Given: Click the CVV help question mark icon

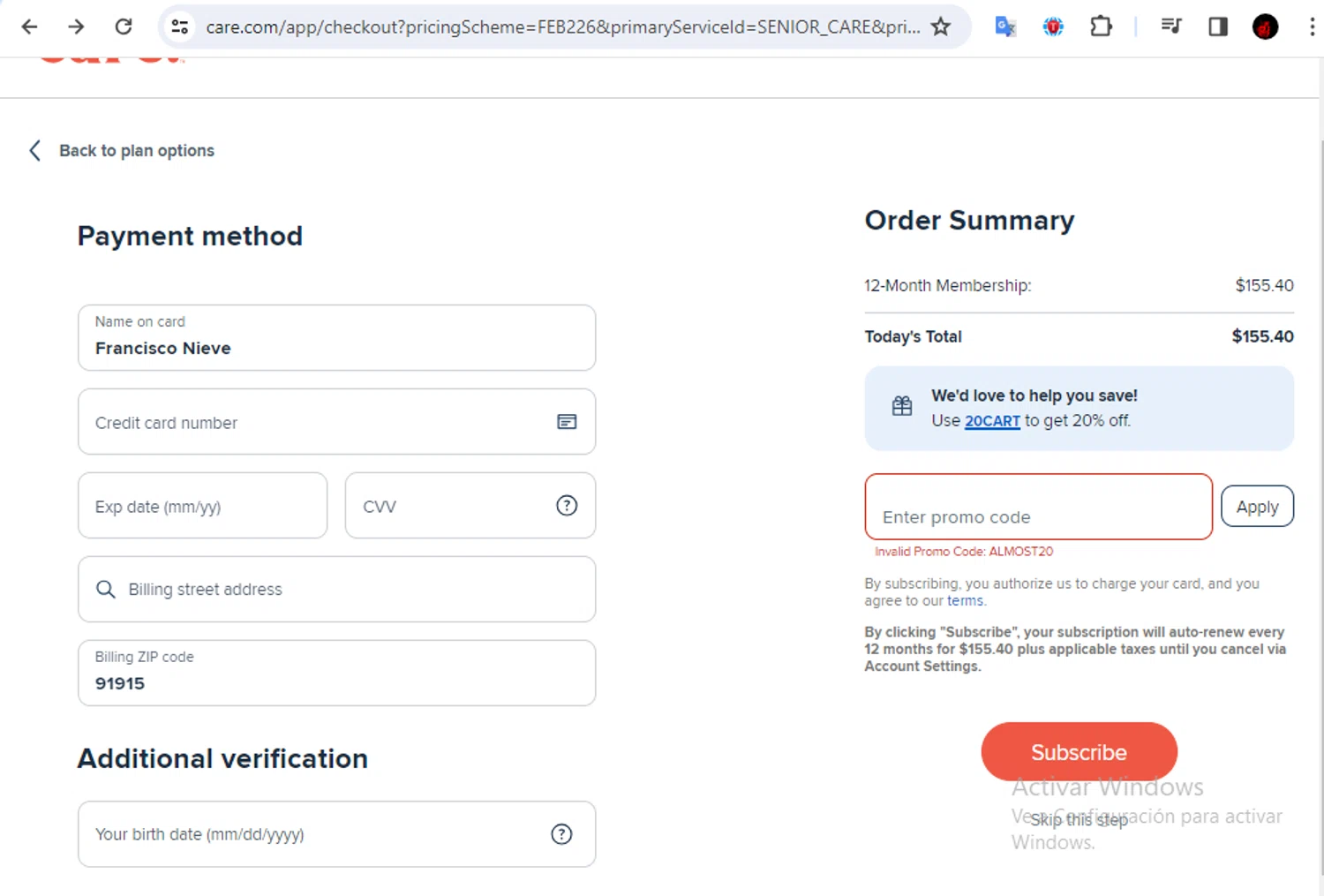Looking at the screenshot, I should tap(567, 506).
